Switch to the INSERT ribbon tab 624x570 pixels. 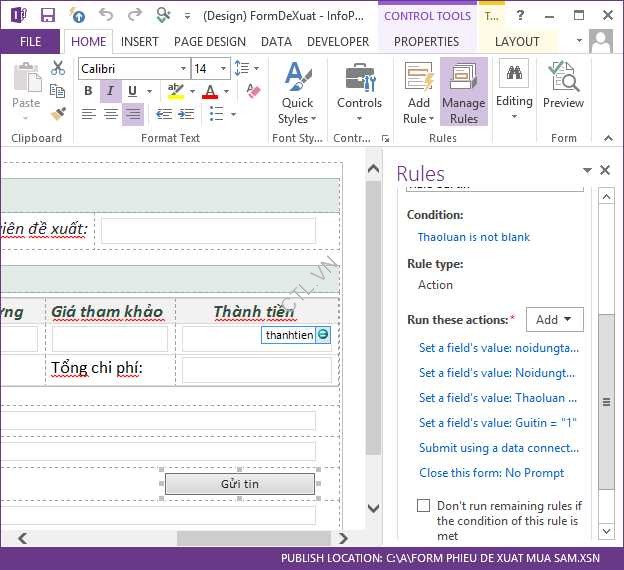pos(139,42)
